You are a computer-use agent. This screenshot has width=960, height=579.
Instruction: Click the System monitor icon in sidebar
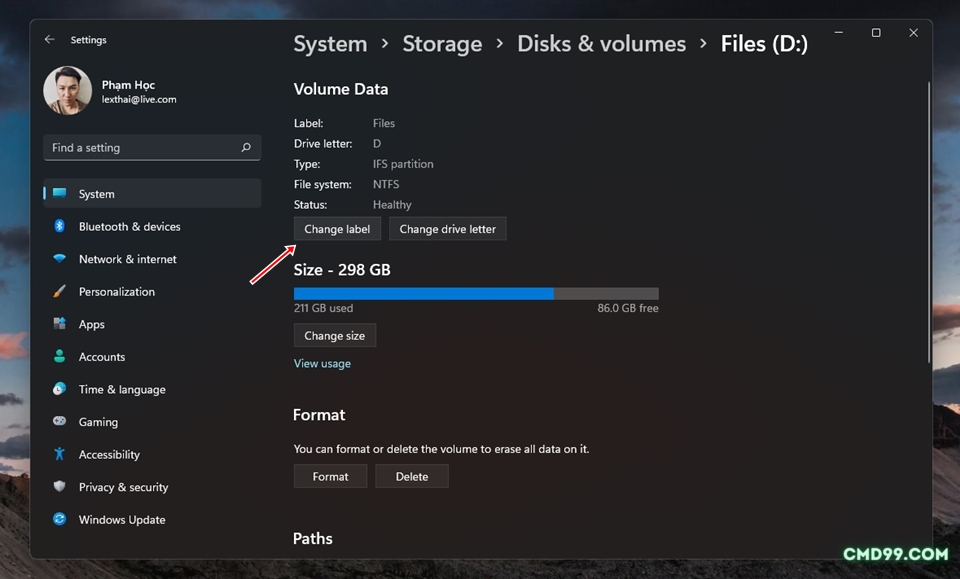(x=59, y=193)
